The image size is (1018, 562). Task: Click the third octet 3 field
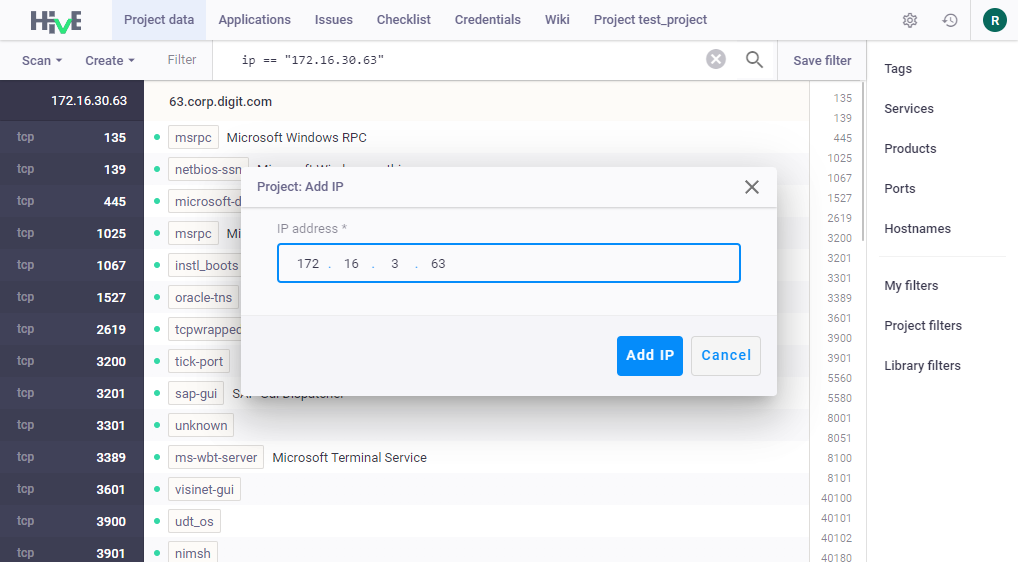coord(395,263)
